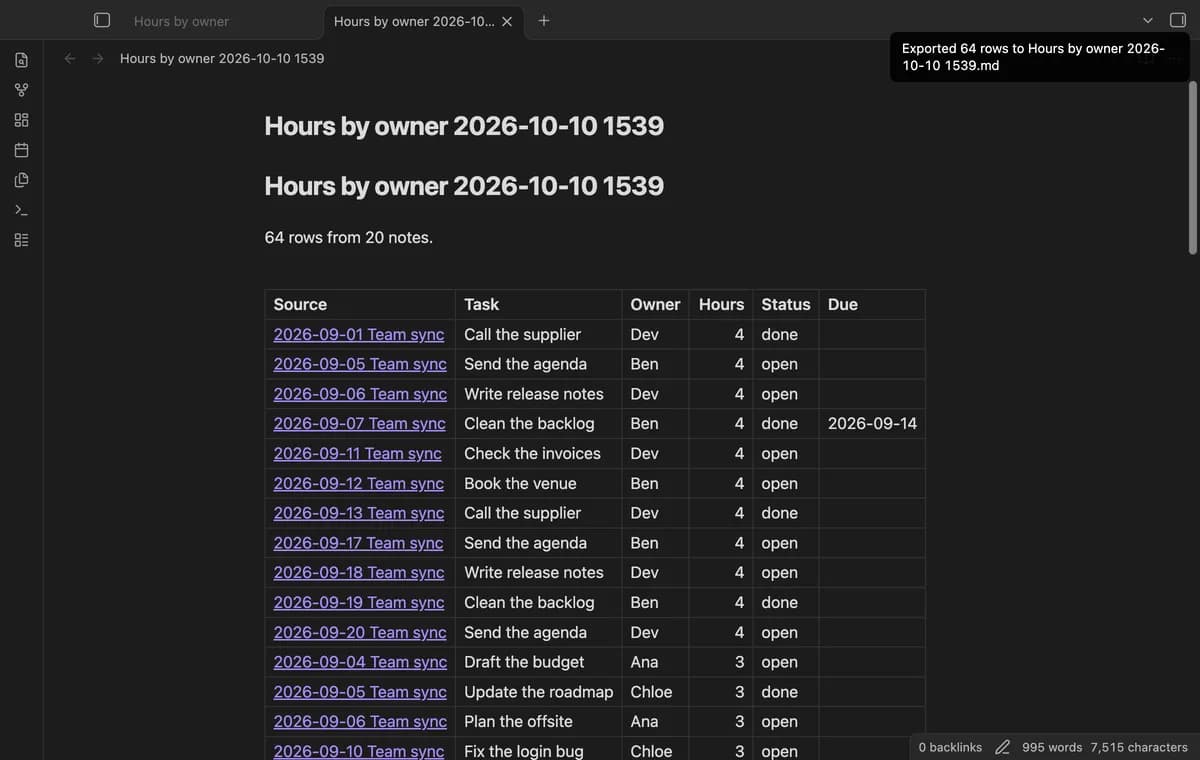Click the breadcrumb title Hours by owner 2026-10-10 1539
Viewport: 1200px width, 760px height.
[x=222, y=58]
